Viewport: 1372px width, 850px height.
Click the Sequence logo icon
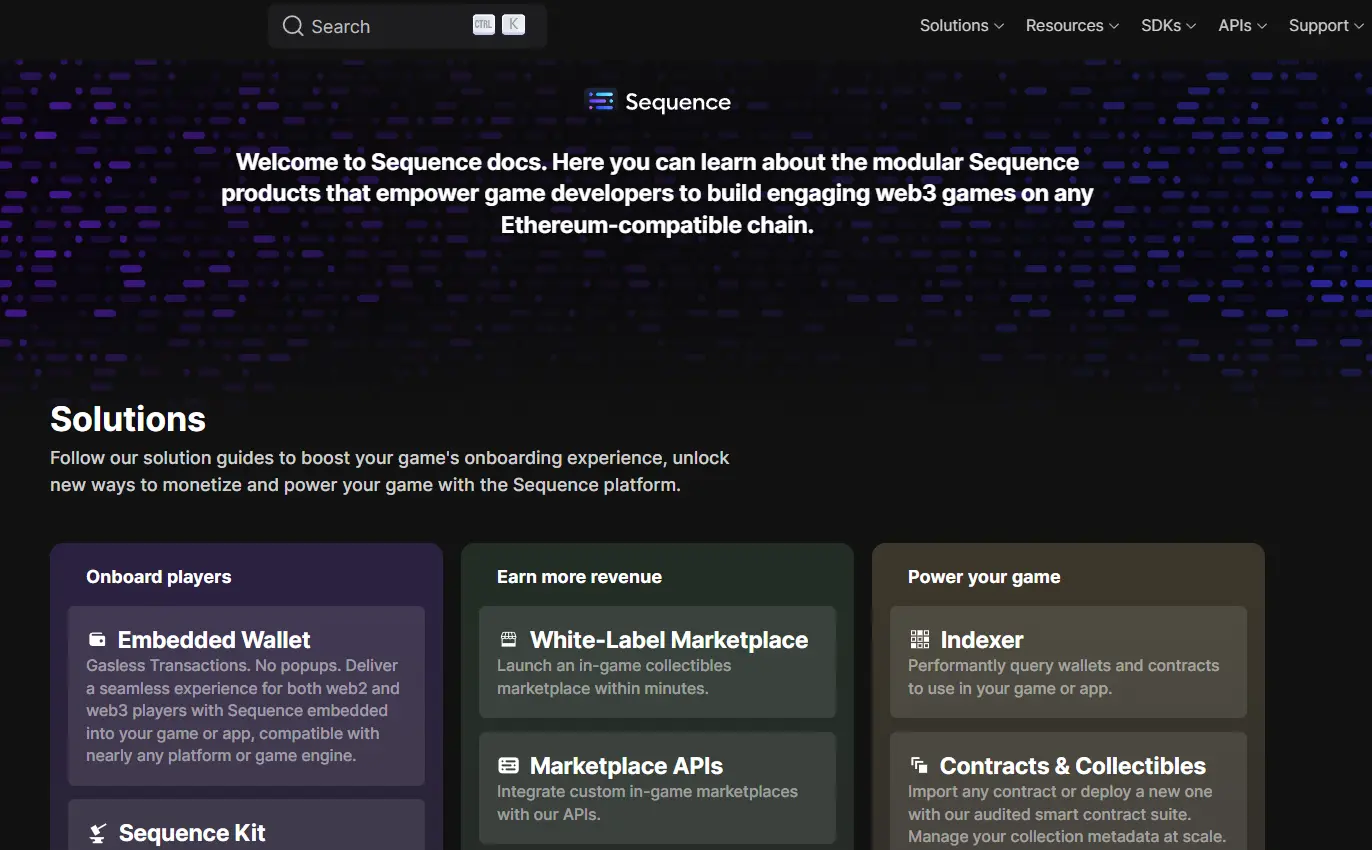point(600,101)
